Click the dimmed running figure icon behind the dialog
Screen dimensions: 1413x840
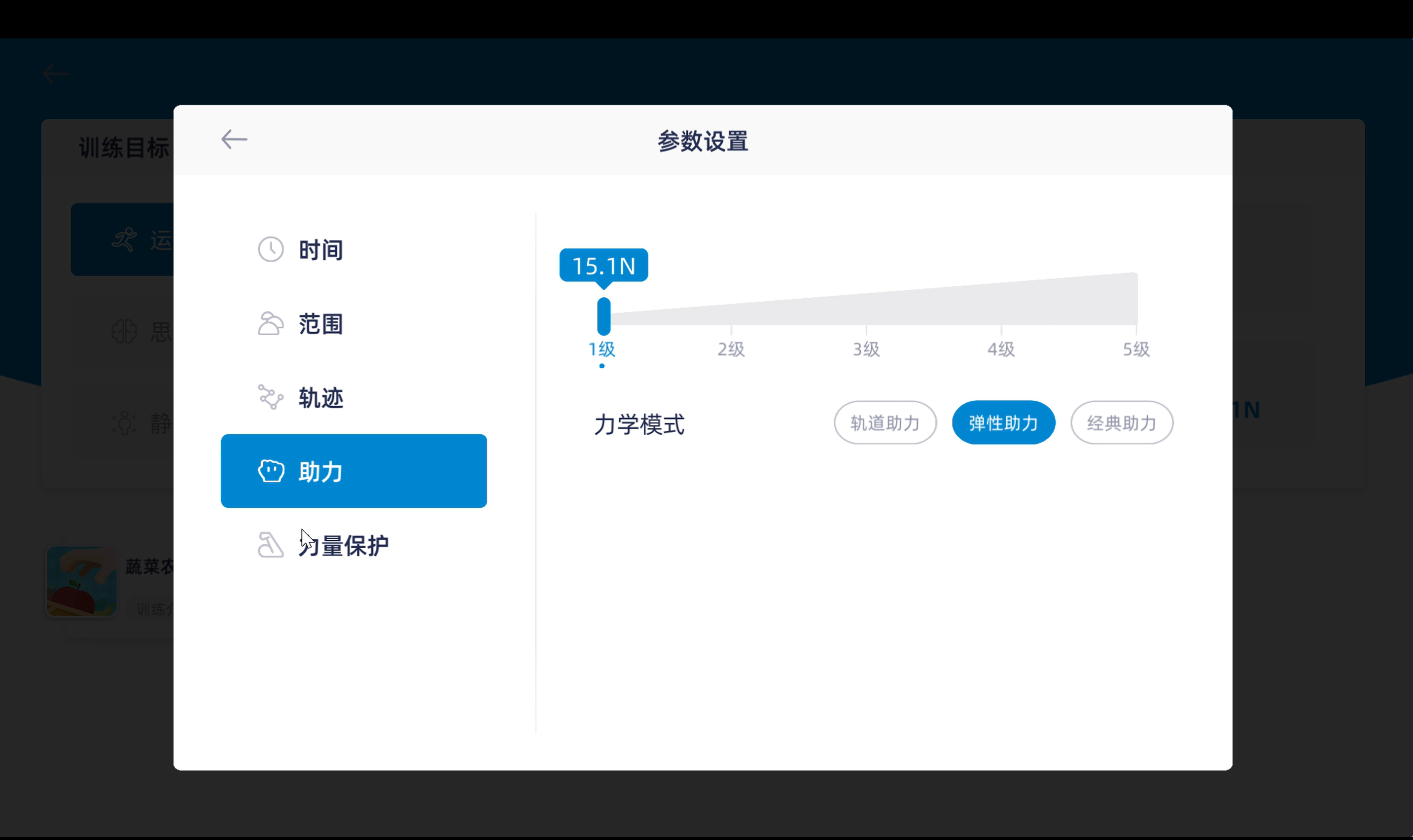pos(125,240)
